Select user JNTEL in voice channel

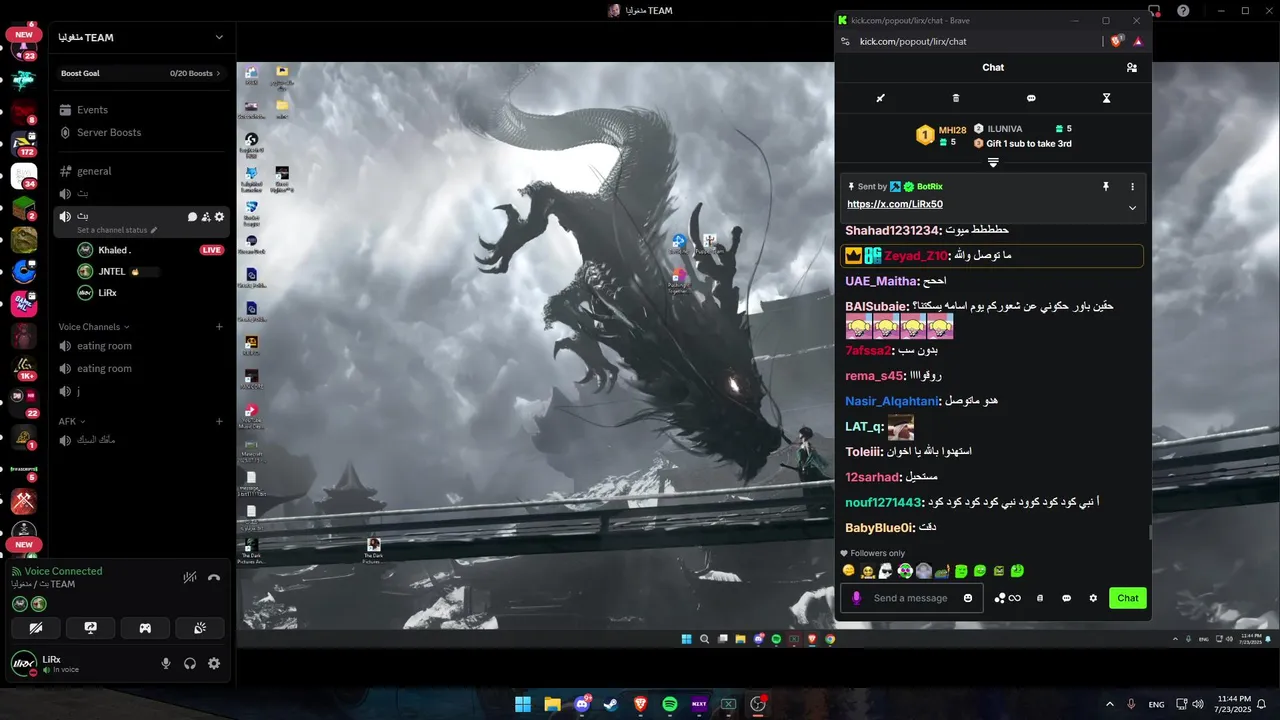(149, 271)
